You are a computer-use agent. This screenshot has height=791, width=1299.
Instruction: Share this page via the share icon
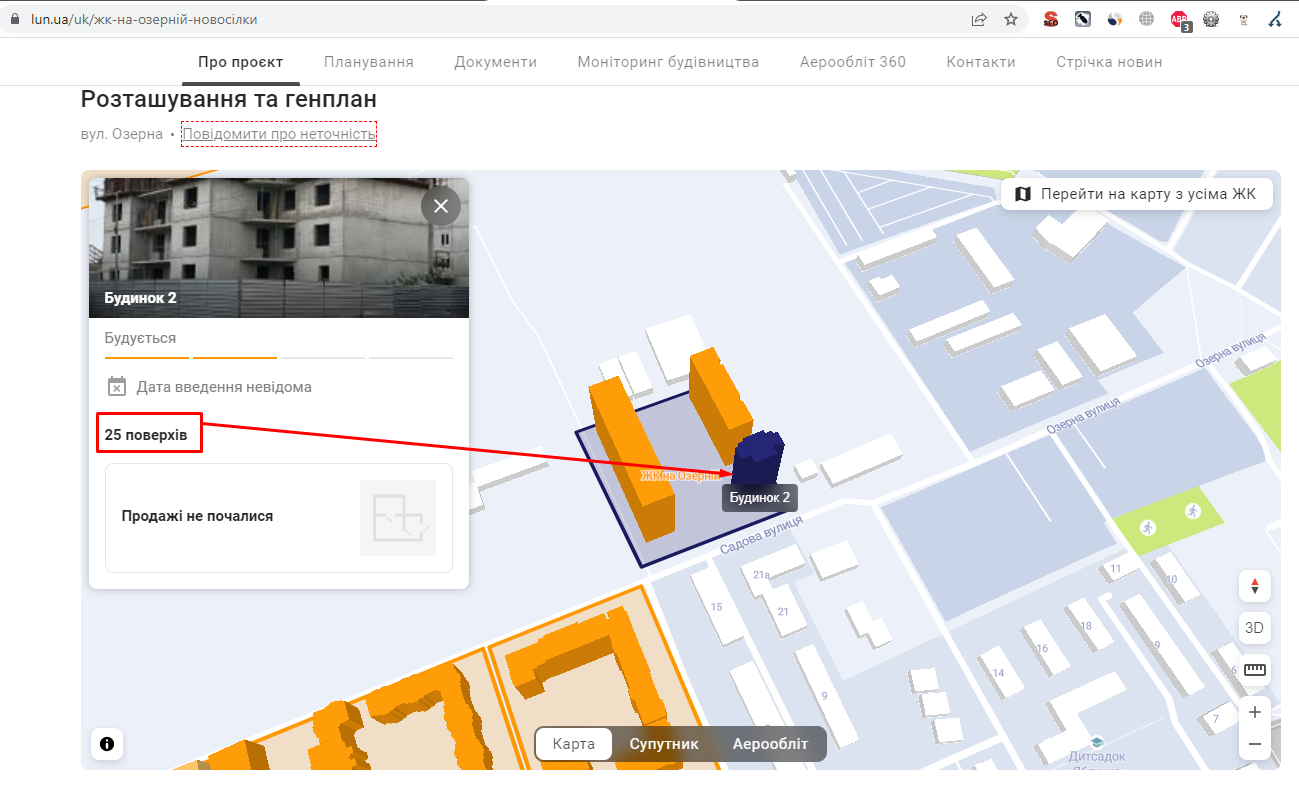tap(979, 19)
